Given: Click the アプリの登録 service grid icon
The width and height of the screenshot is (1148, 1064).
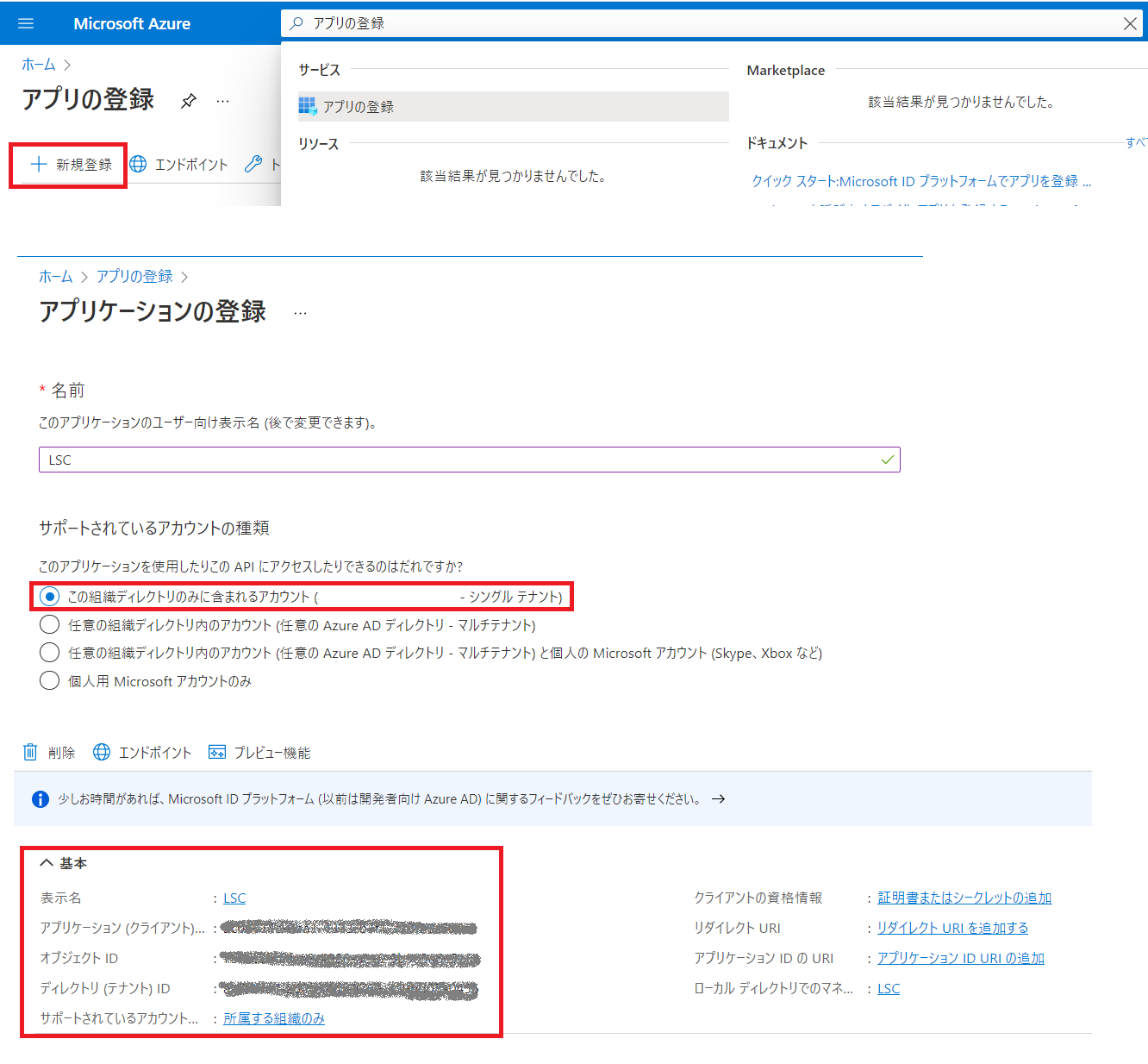Looking at the screenshot, I should pyautogui.click(x=308, y=106).
